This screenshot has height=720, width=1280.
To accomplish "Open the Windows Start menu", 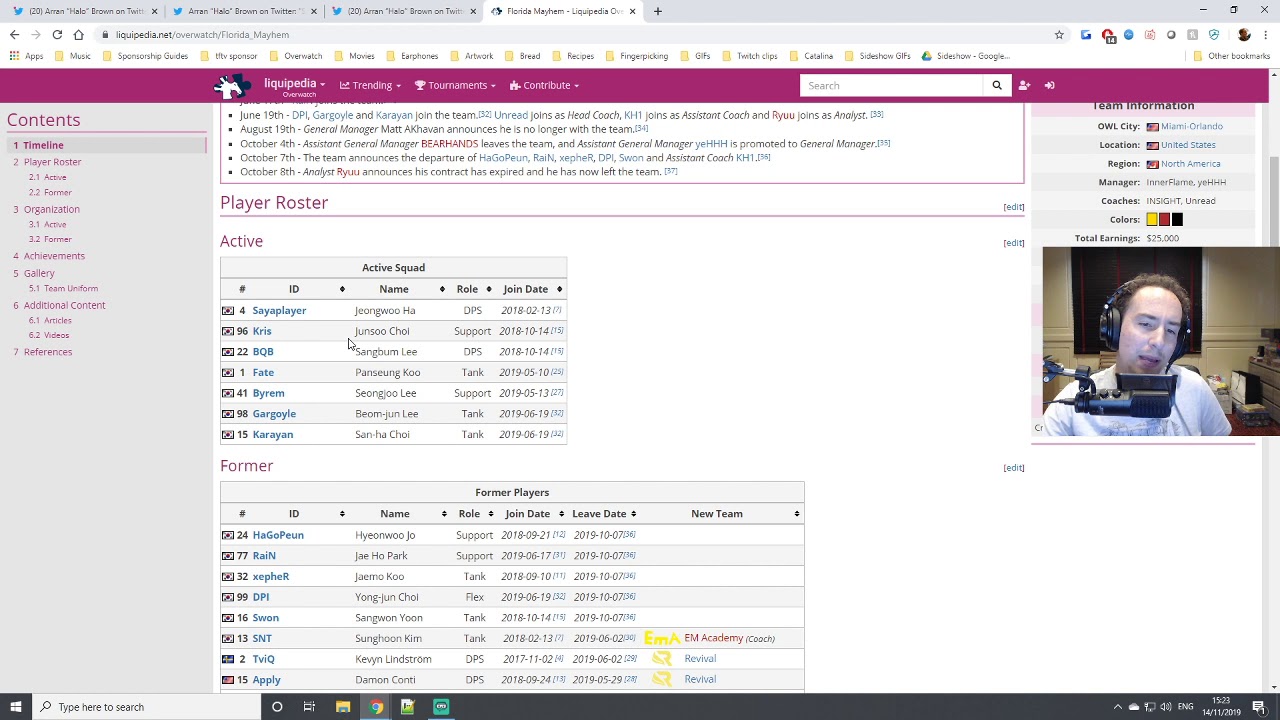I will pyautogui.click(x=15, y=707).
